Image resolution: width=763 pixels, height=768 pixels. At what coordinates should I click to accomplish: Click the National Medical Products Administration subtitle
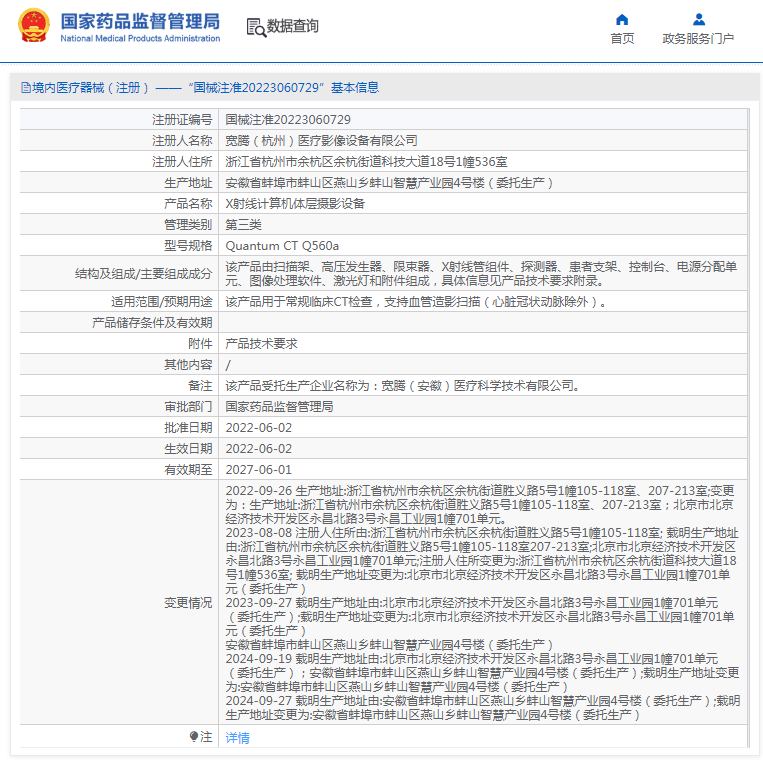(140, 38)
